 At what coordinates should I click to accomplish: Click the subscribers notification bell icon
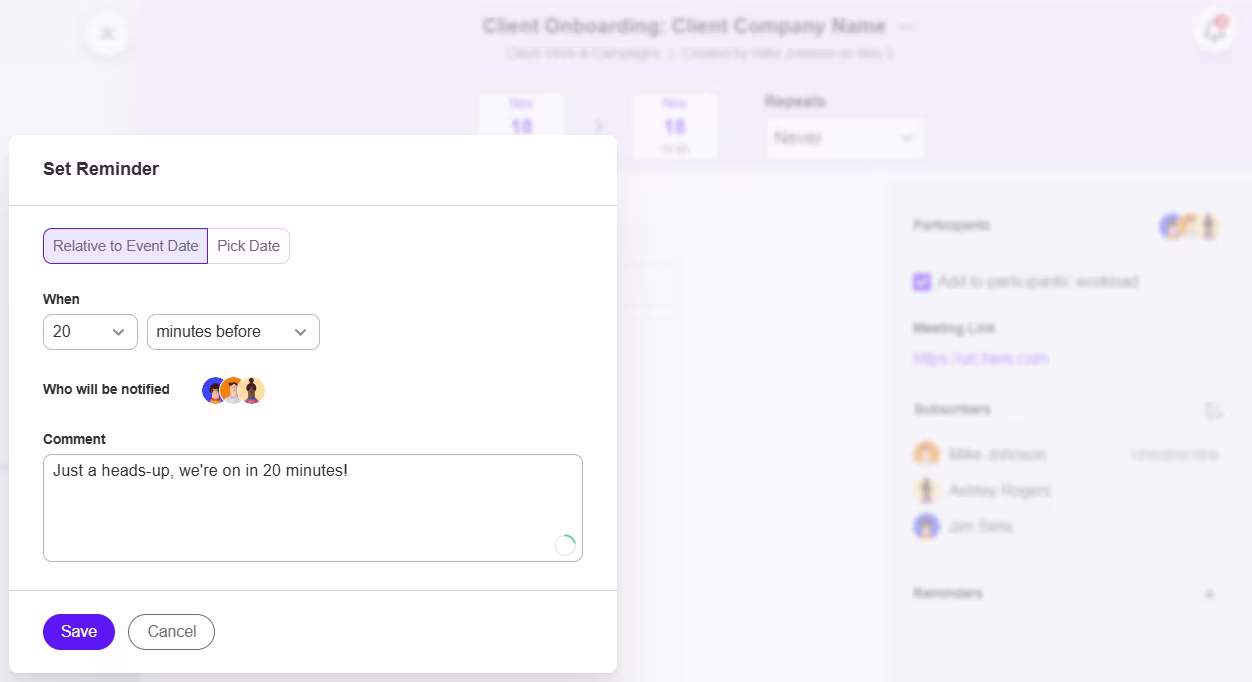pyautogui.click(x=1214, y=410)
